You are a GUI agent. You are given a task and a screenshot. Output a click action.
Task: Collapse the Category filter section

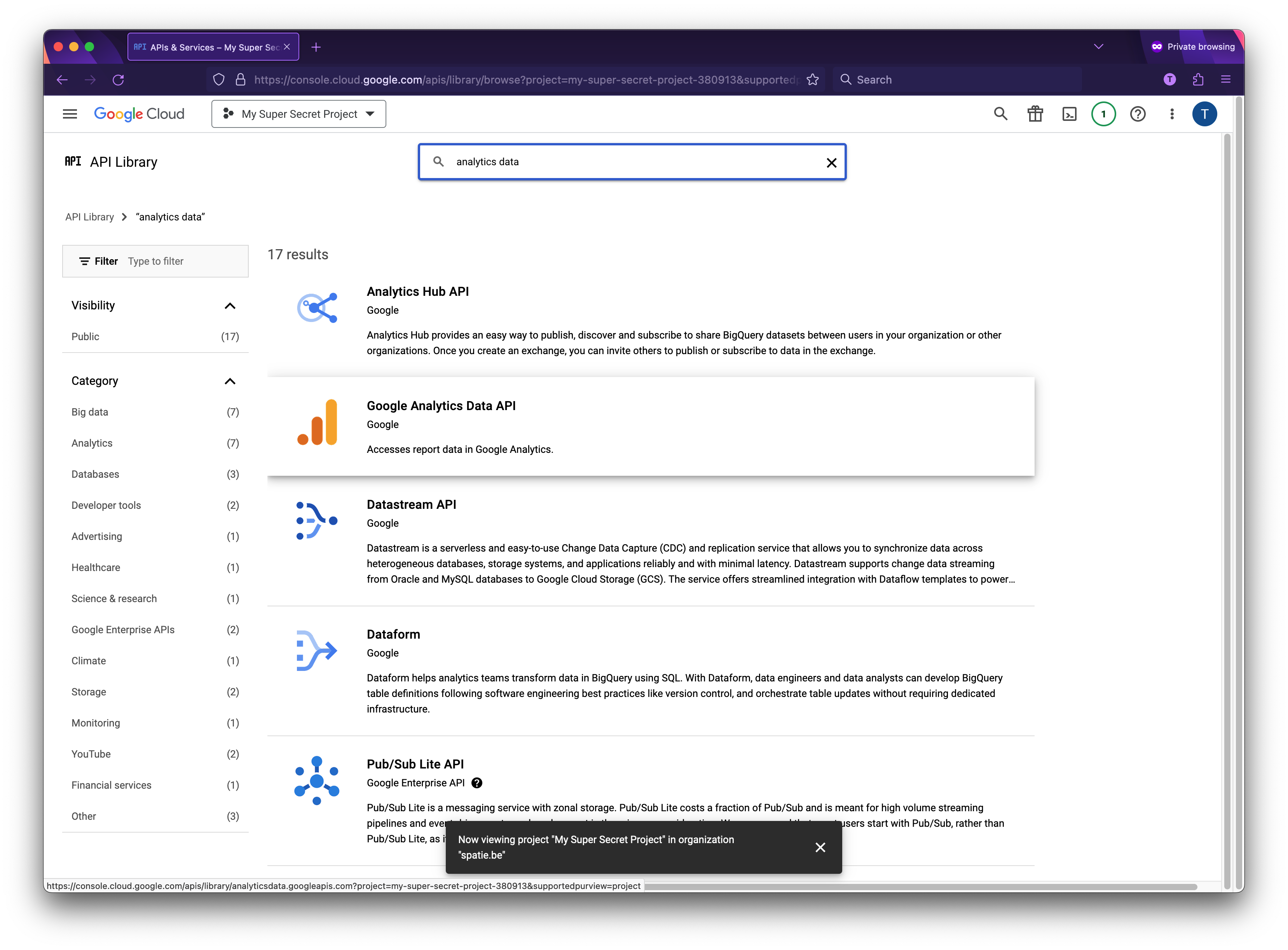[230, 381]
